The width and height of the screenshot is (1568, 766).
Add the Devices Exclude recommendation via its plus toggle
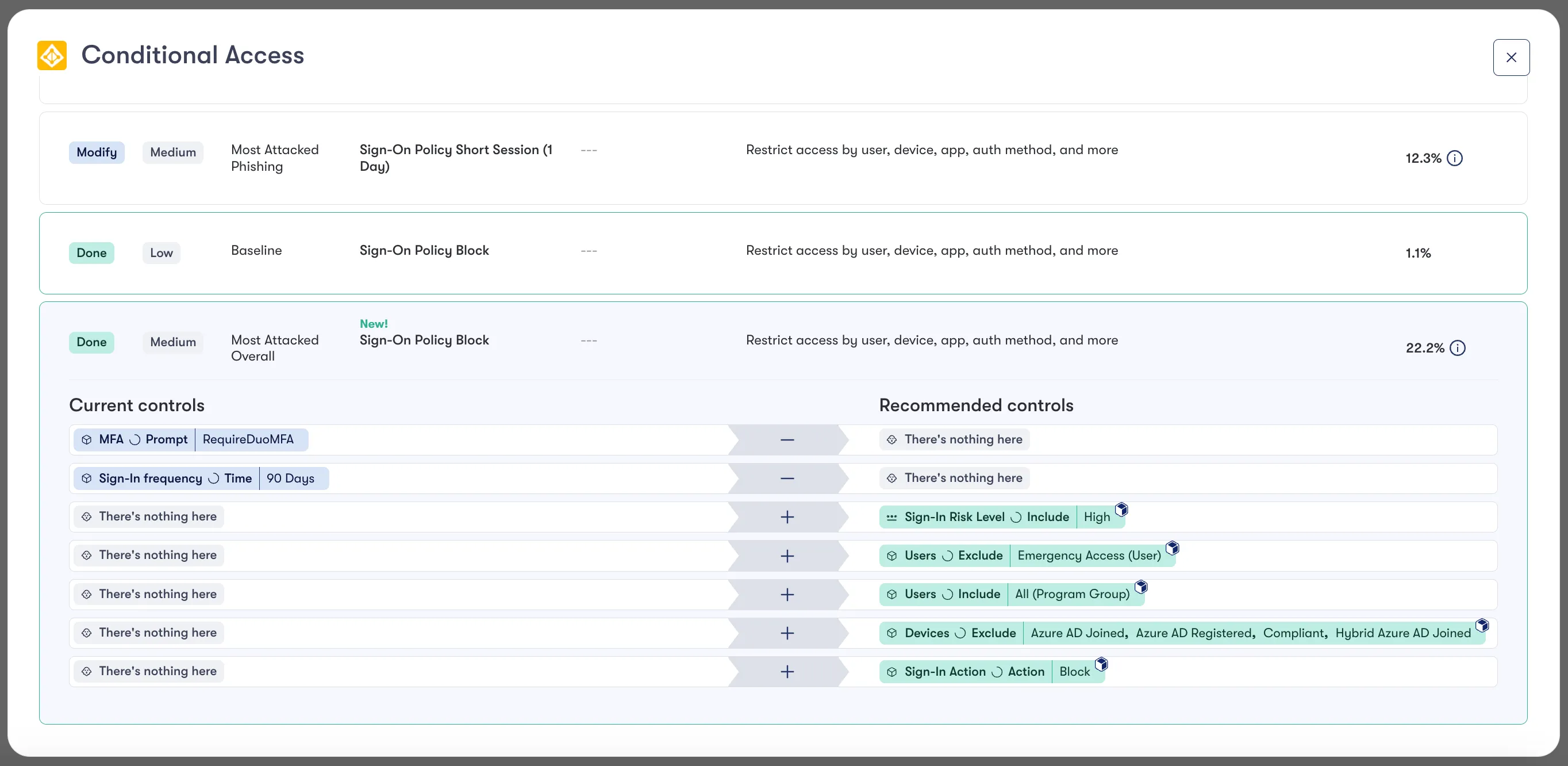click(x=787, y=633)
